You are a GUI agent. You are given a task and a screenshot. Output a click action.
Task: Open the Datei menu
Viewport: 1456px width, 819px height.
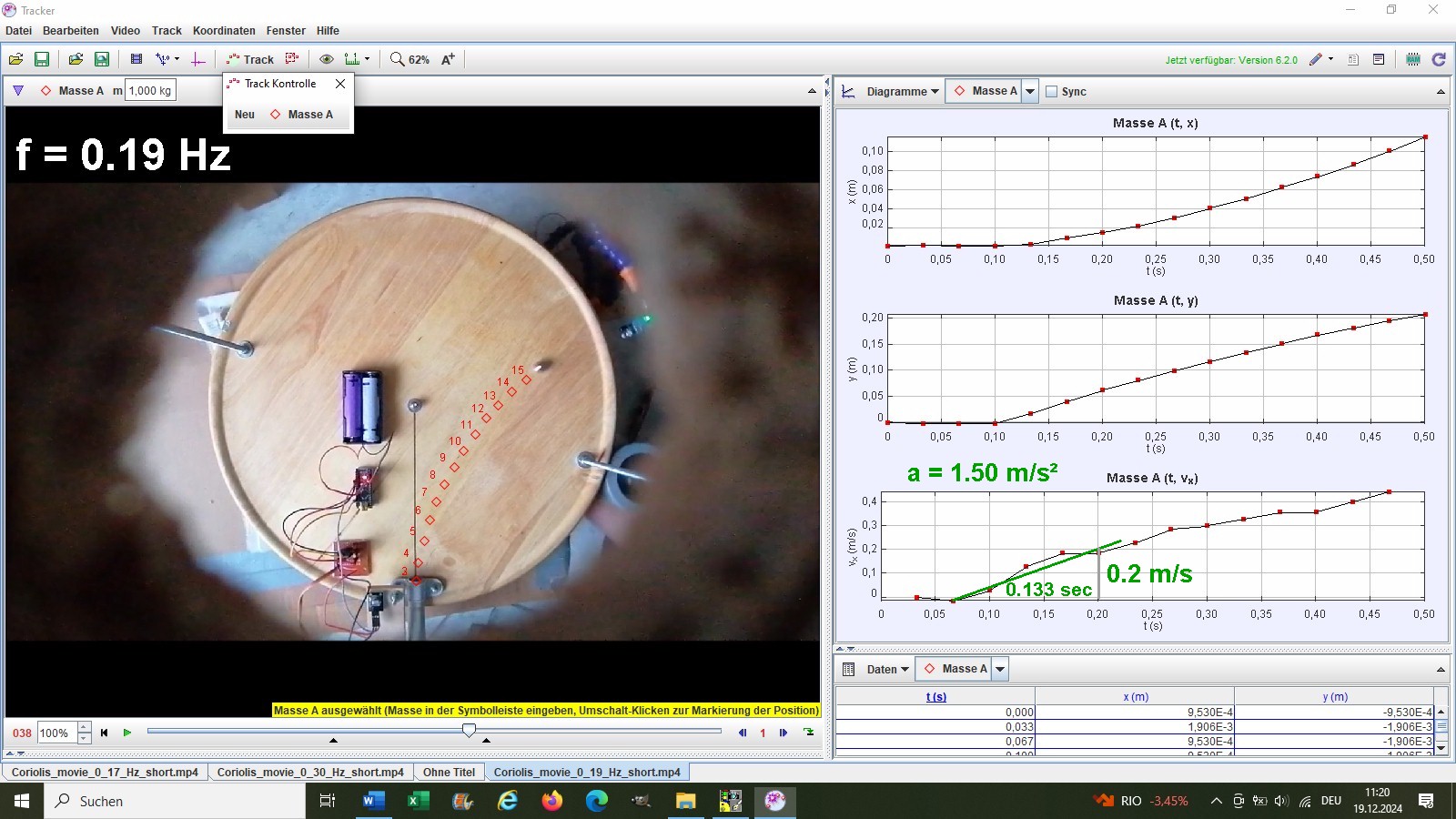[x=18, y=31]
